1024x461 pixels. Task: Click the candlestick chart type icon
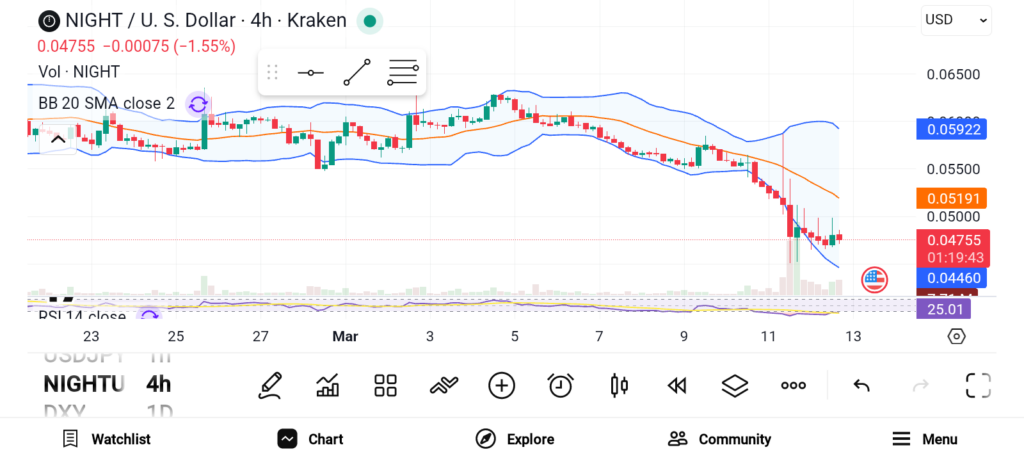tap(619, 385)
